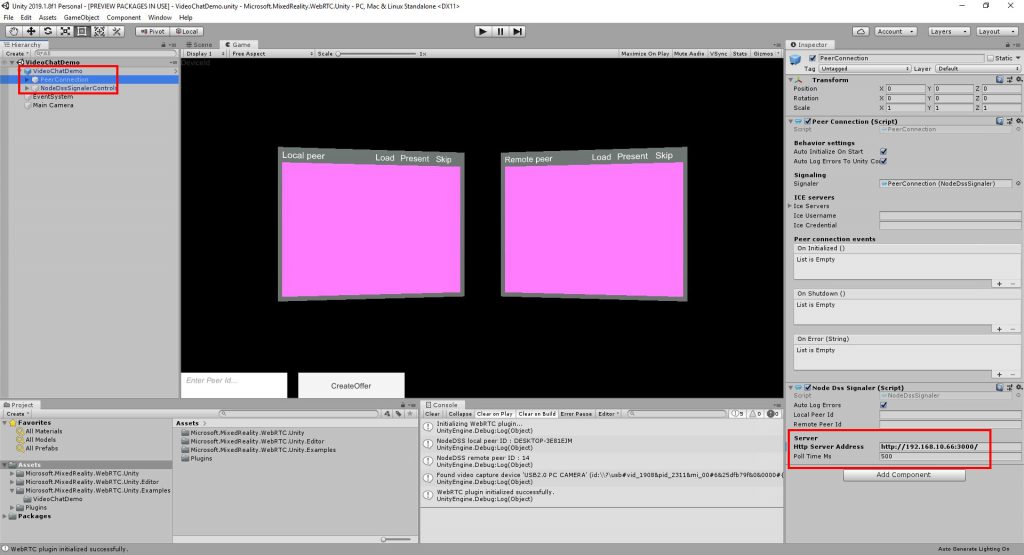Click the Signaler object picker icon
Image resolution: width=1024 pixels, height=555 pixels.
[1018, 183]
